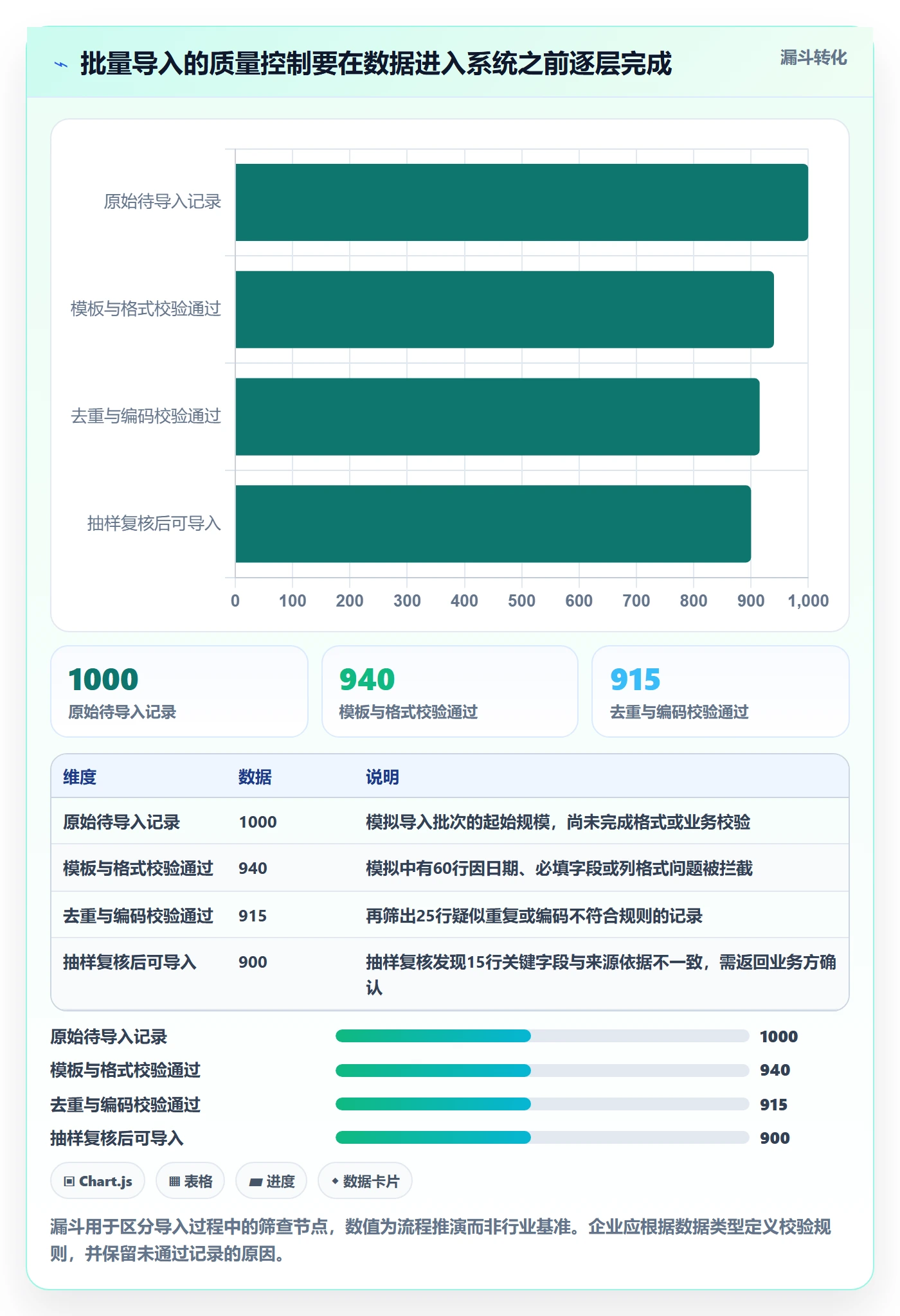Screen dimensions: 900x1316
Task: Click the 维度 column header
Action: click(x=80, y=777)
